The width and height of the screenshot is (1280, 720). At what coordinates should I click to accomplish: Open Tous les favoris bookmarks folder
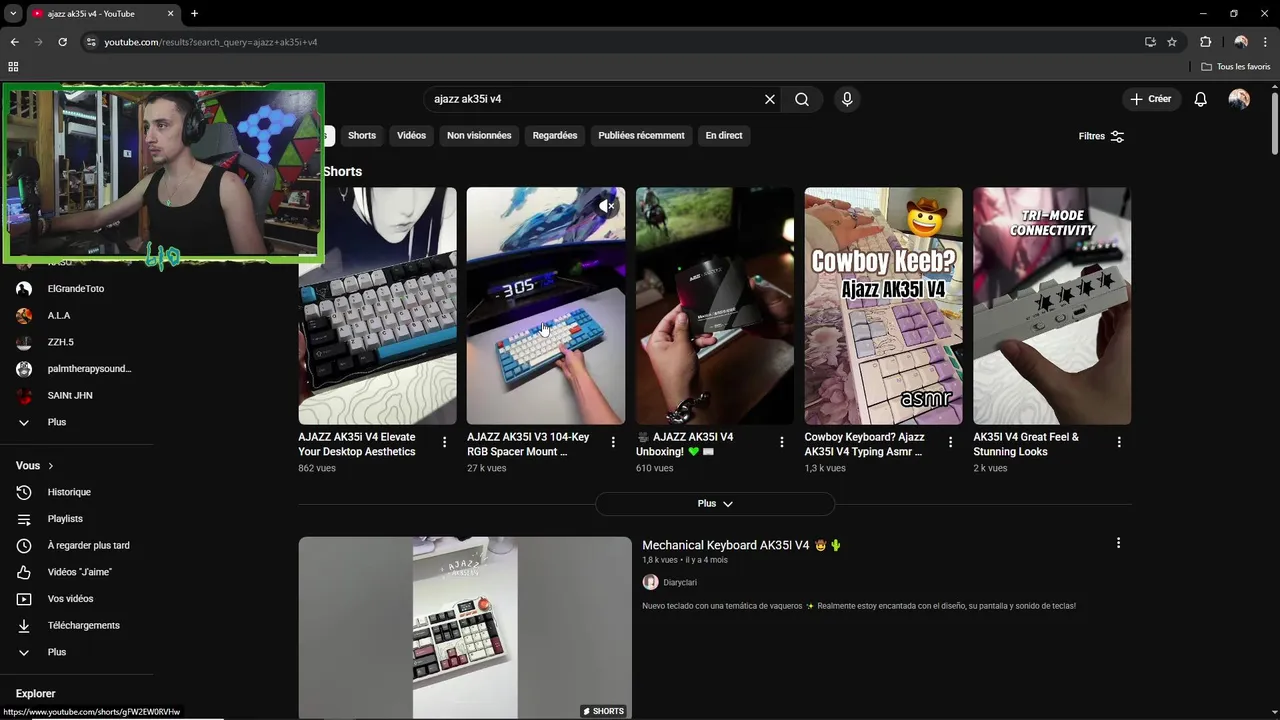[1236, 67]
